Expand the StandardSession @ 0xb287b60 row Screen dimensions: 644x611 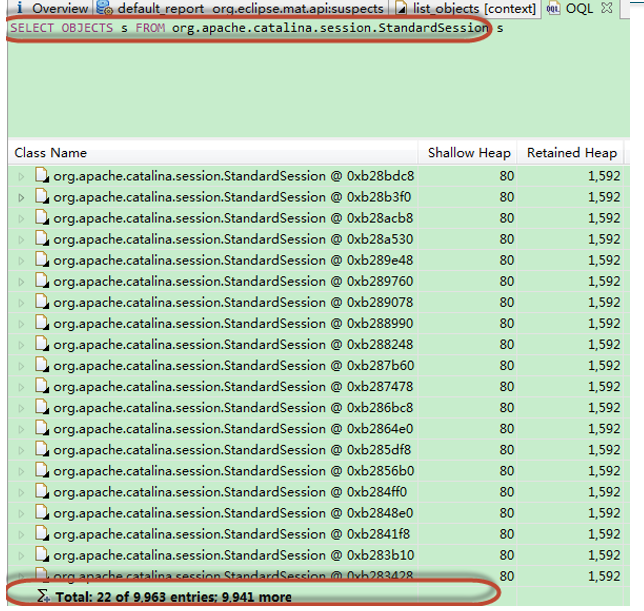pyautogui.click(x=22, y=365)
